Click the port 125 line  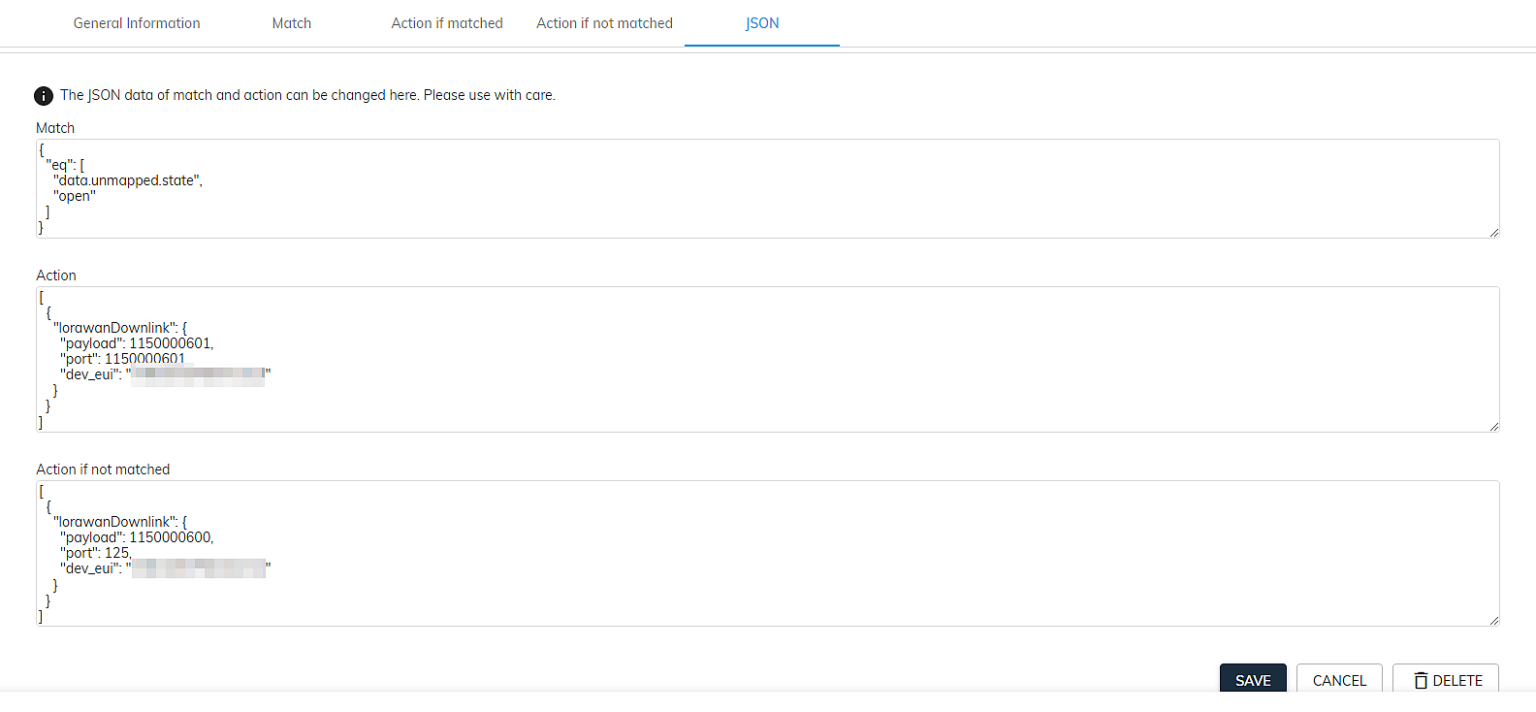96,552
